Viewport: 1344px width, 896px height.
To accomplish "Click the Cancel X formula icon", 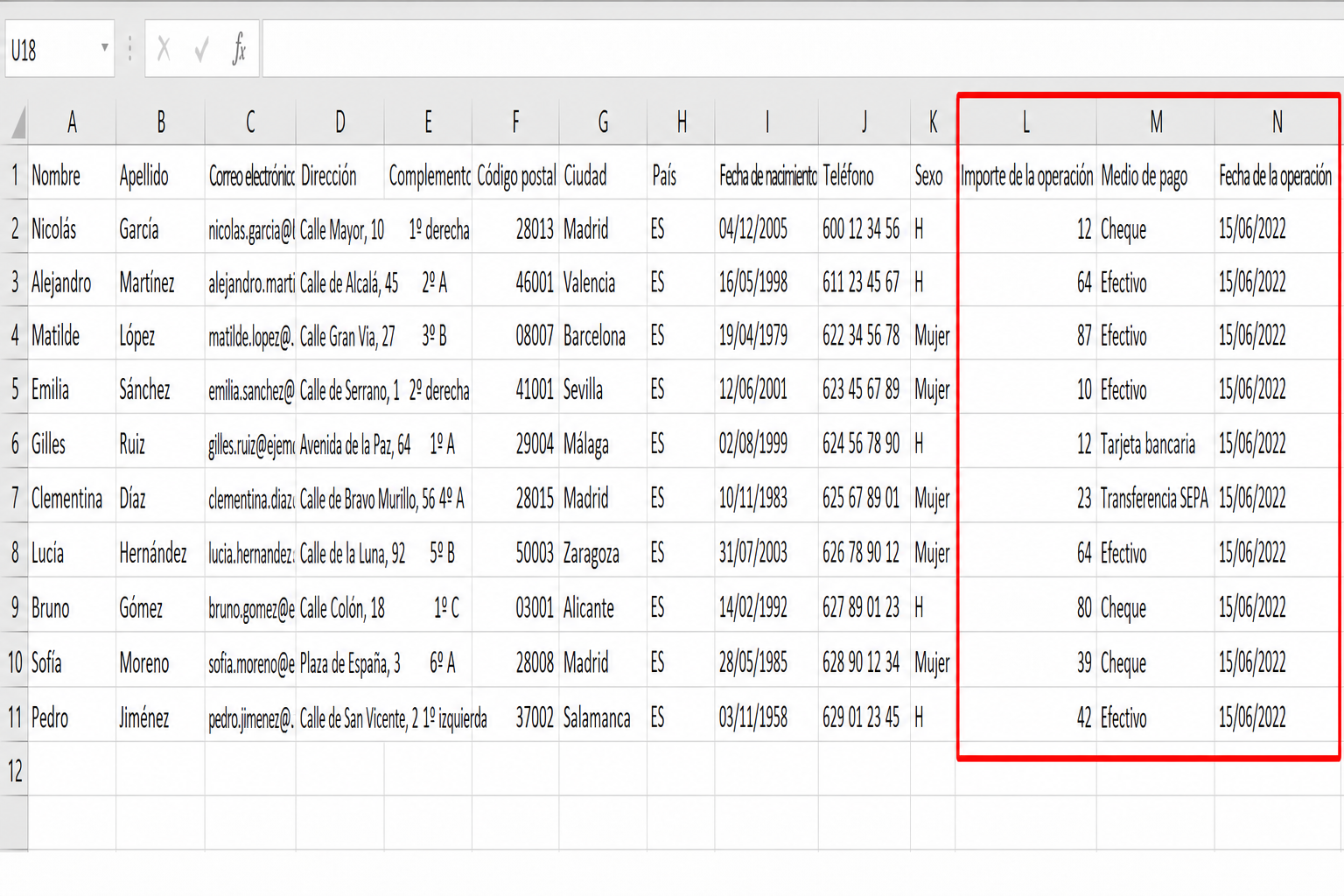I will coord(164,49).
